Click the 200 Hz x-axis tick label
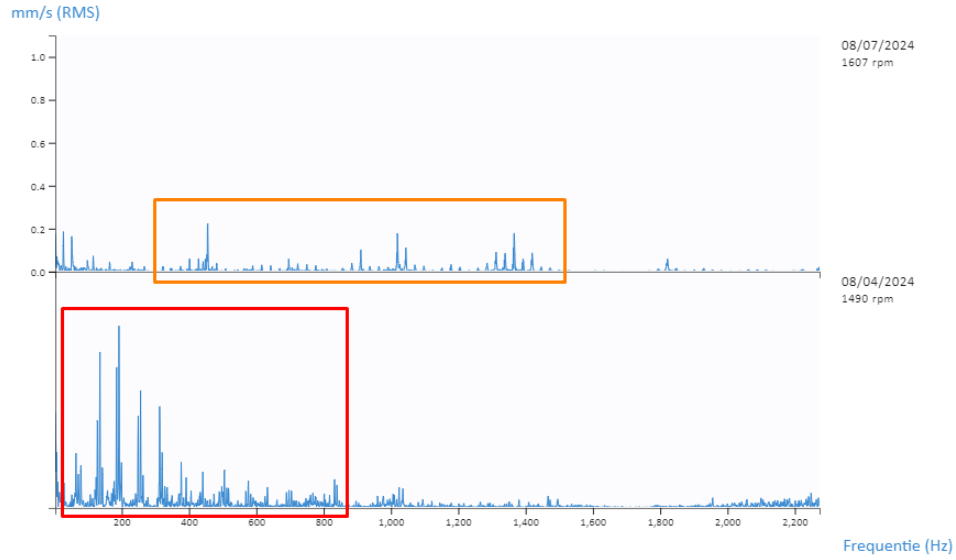956x560 pixels. pyautogui.click(x=122, y=522)
